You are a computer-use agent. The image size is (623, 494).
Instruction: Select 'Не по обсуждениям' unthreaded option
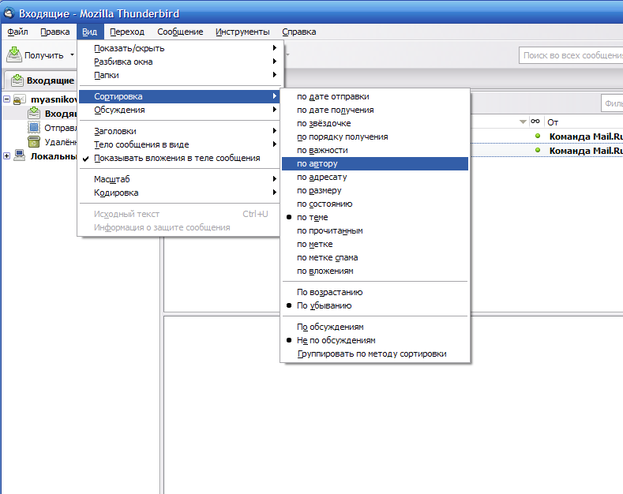tap(375, 340)
